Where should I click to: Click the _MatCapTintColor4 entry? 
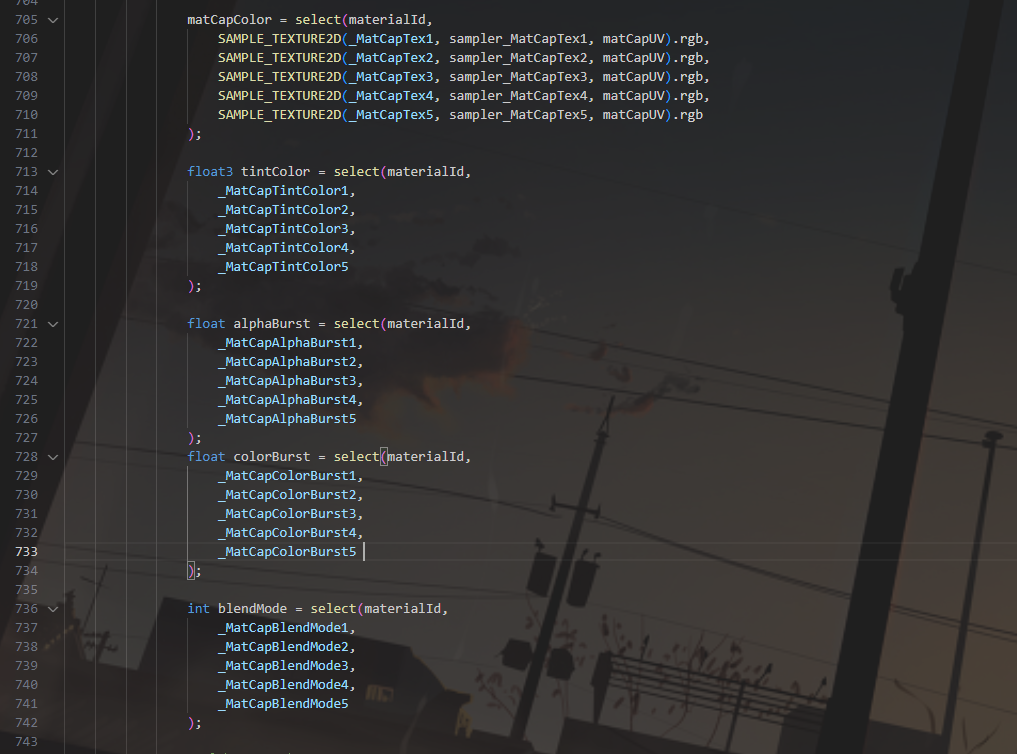(284, 248)
